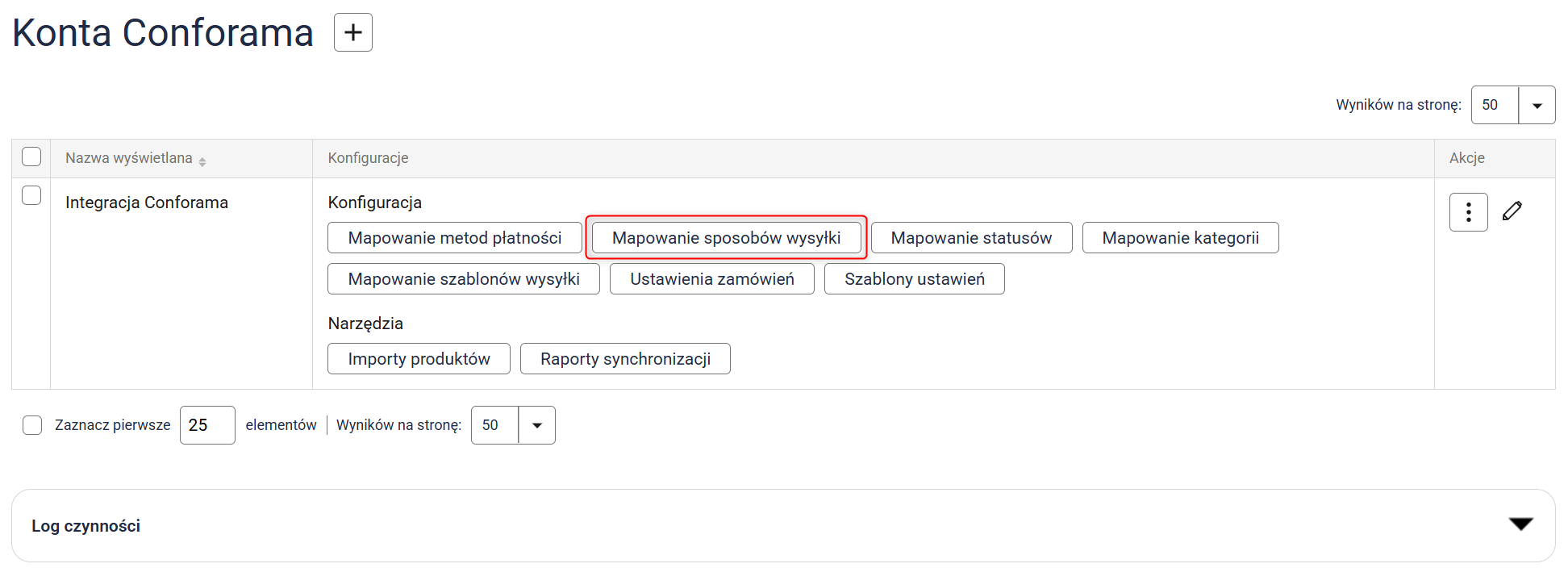Screen dimensions: 1568x572
Task: Click the elements count field showing 25
Action: point(207,425)
